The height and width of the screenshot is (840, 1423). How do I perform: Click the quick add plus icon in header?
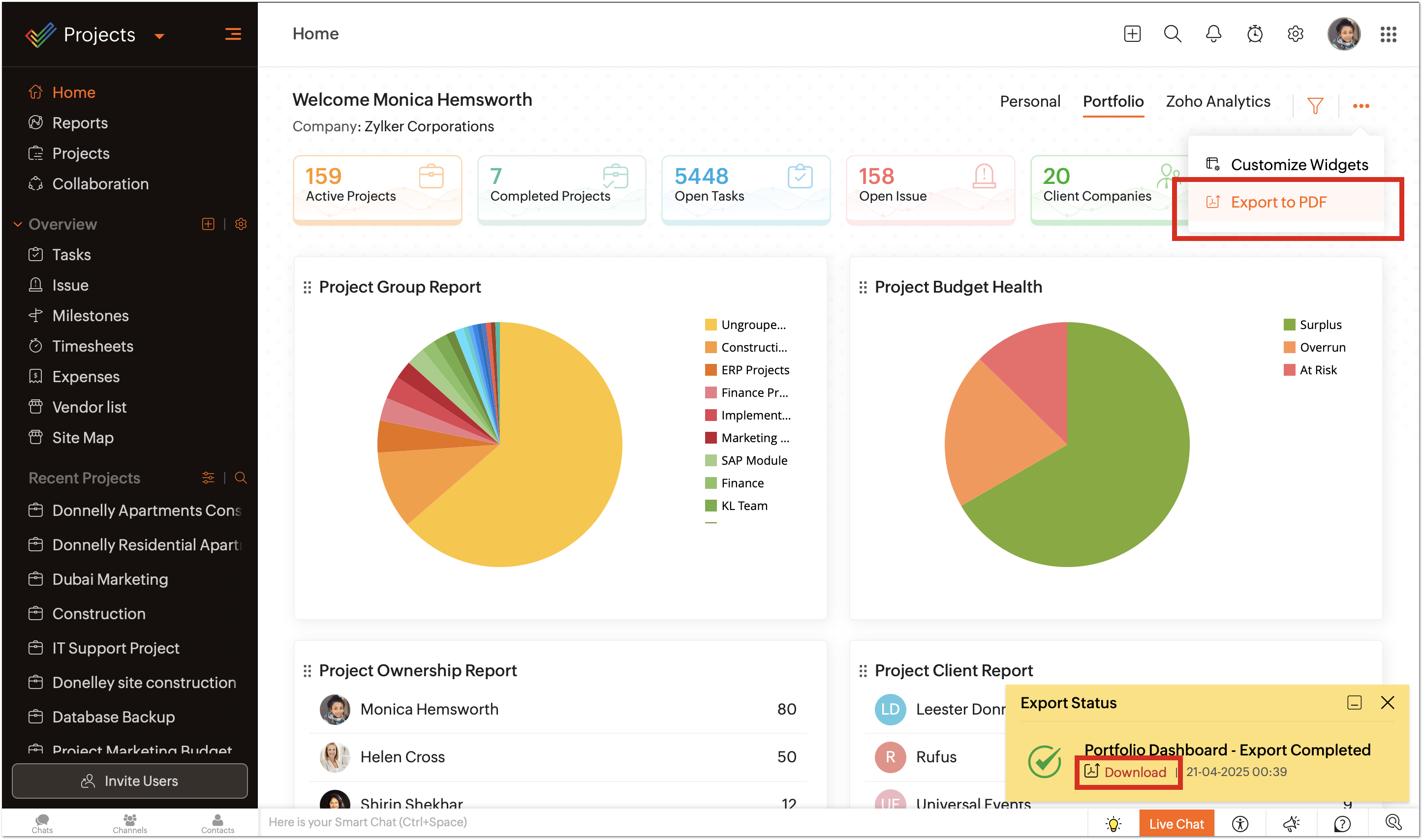pos(1132,34)
